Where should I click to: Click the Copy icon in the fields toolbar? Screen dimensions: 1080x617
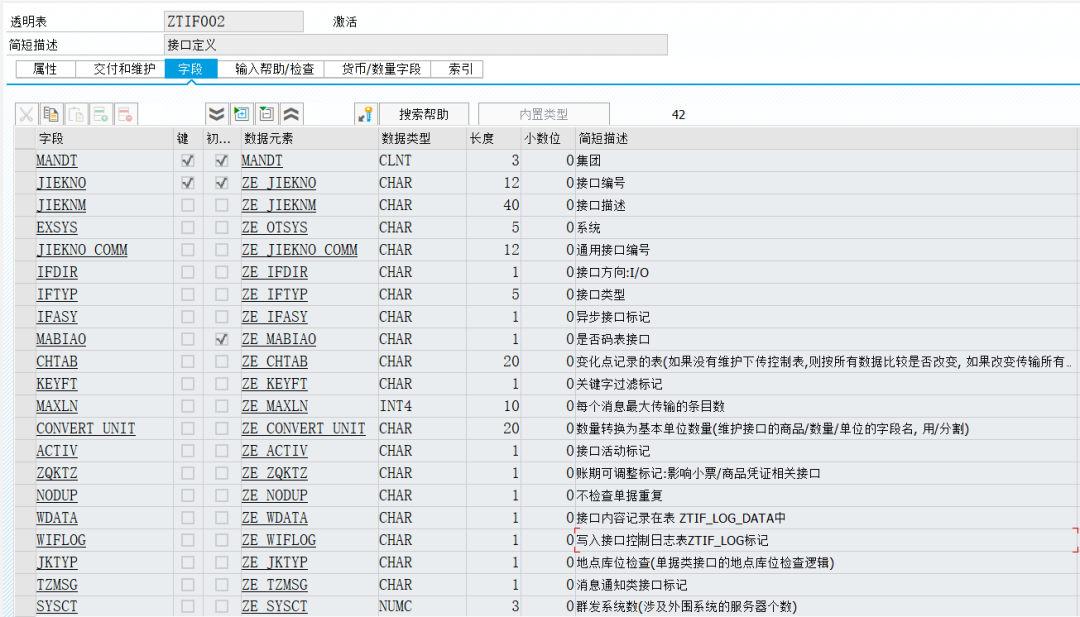51,114
